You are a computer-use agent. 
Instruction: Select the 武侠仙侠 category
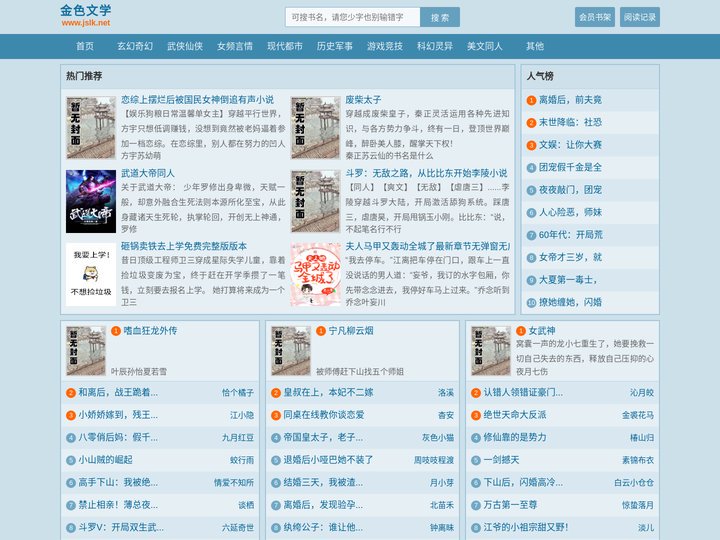[x=185, y=46]
